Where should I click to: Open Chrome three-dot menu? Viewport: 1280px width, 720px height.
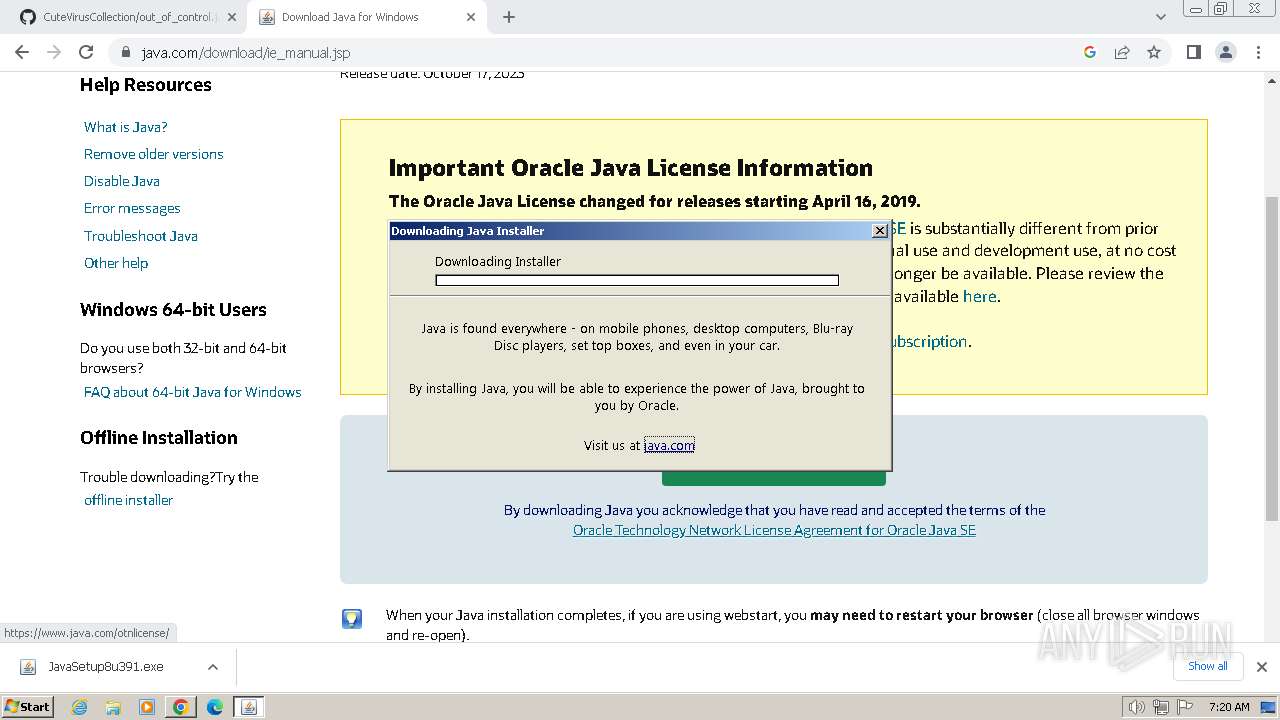coord(1259,52)
